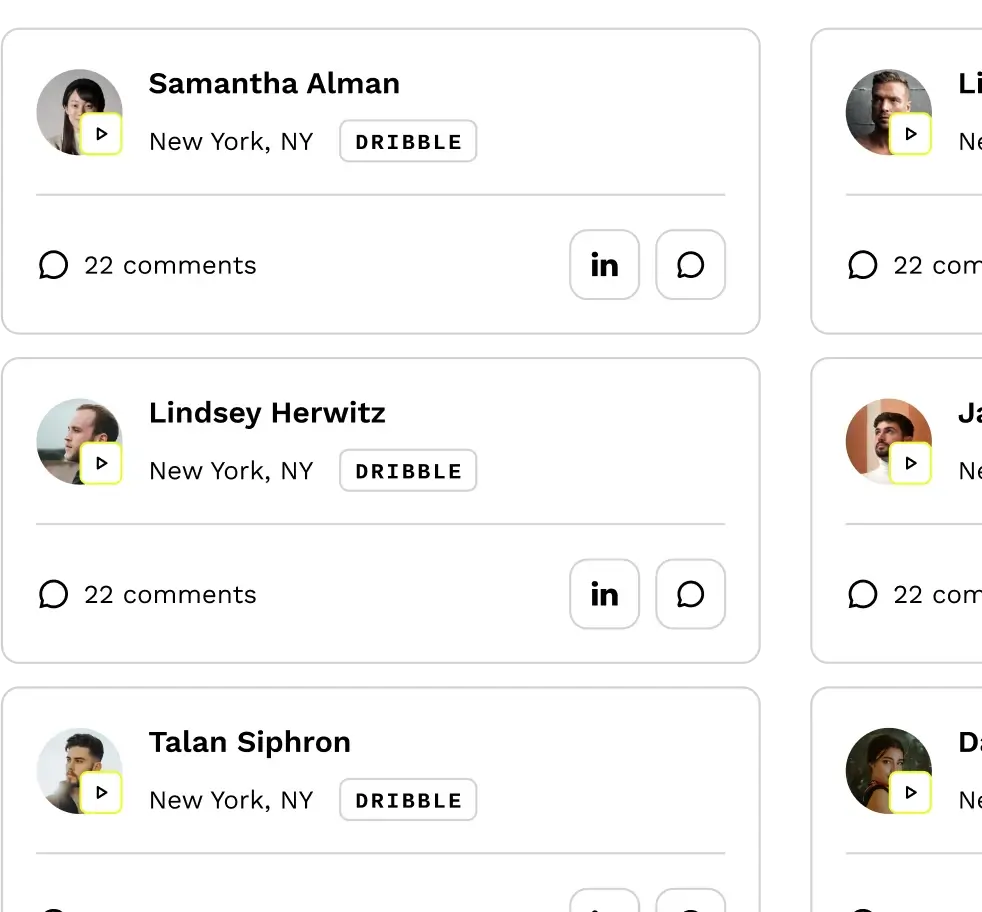Click chat bubble button on Samantha Alman's card

click(690, 265)
